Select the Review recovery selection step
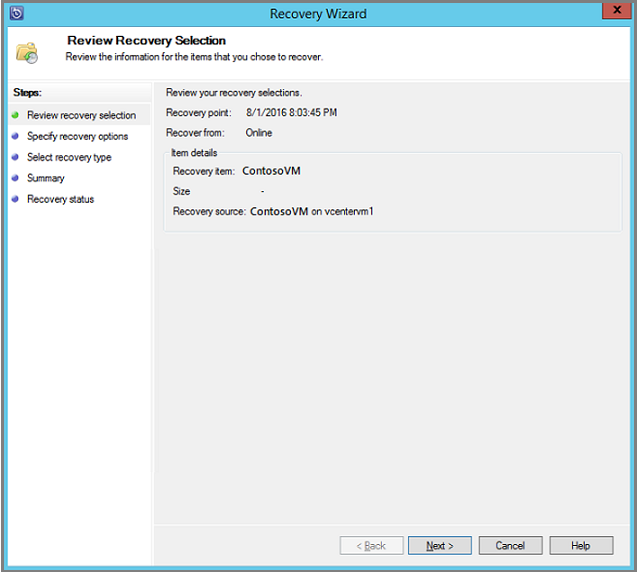This screenshot has width=637, height=572. point(81,115)
